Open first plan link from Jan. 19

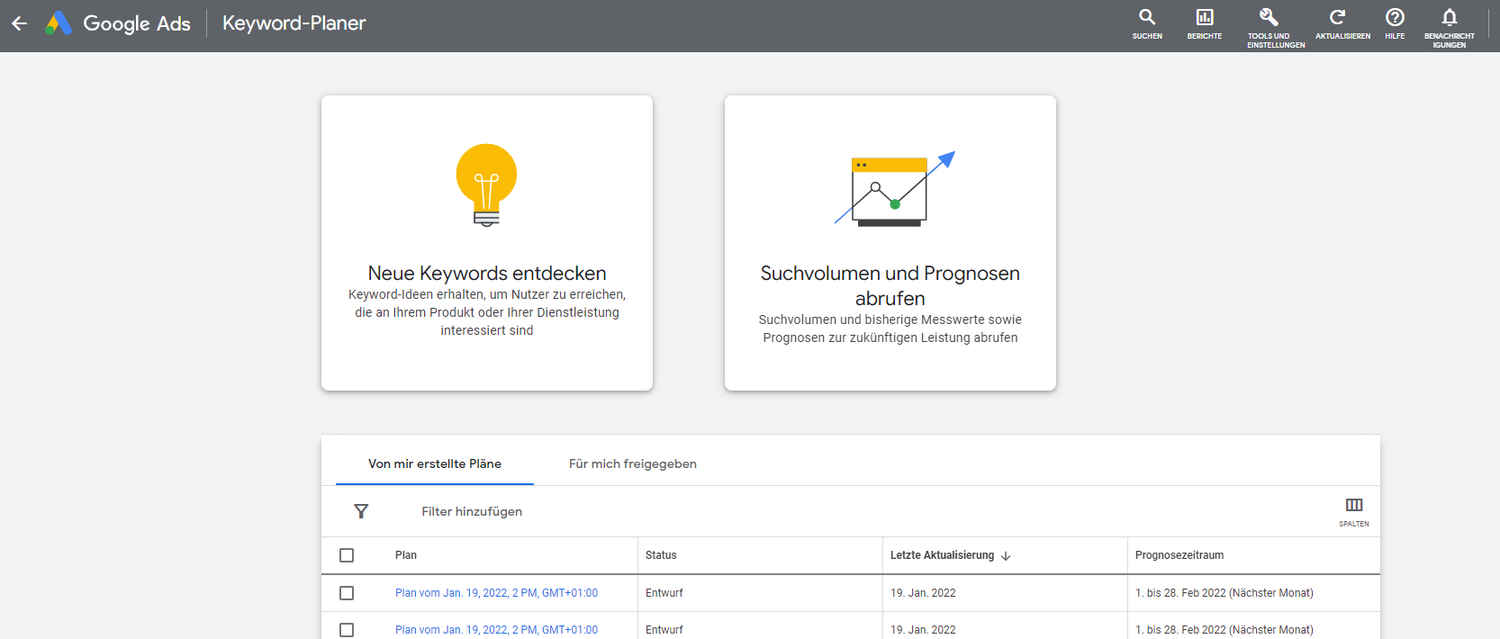(496, 593)
